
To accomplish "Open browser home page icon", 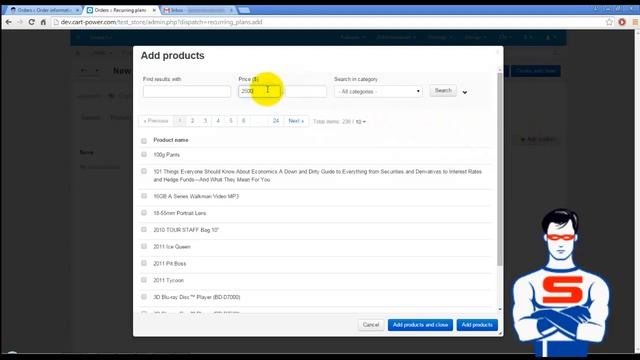I will click(x=43, y=22).
